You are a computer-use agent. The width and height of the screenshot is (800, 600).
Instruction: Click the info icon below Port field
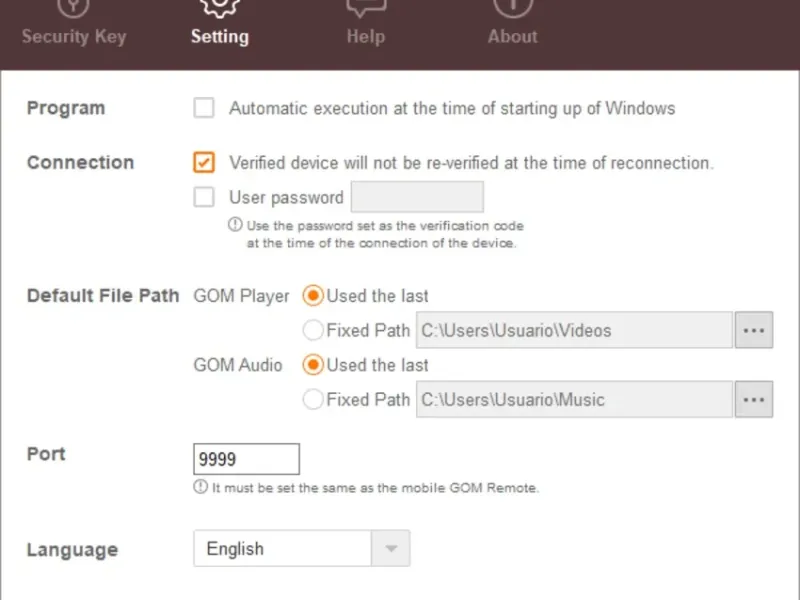[200, 487]
